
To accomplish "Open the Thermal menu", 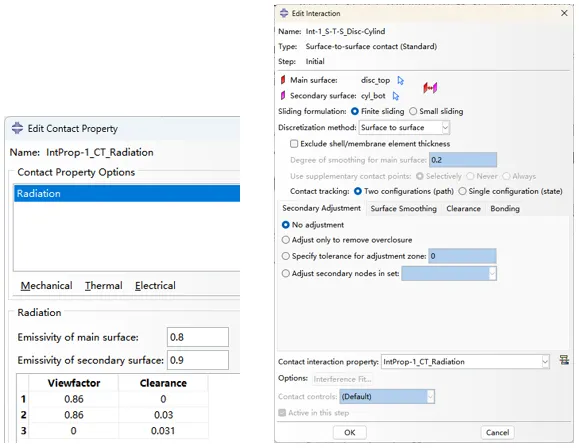I will pyautogui.click(x=103, y=285).
